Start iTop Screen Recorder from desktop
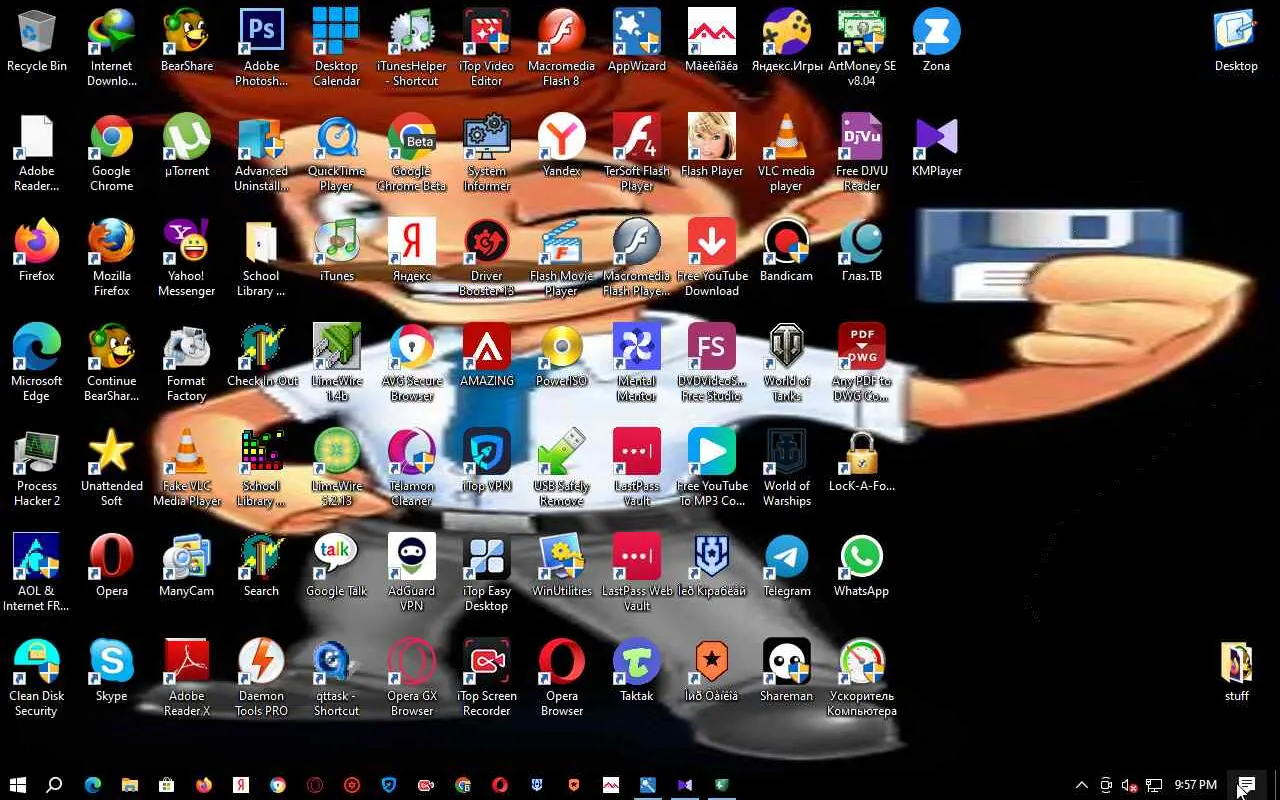 (x=487, y=678)
